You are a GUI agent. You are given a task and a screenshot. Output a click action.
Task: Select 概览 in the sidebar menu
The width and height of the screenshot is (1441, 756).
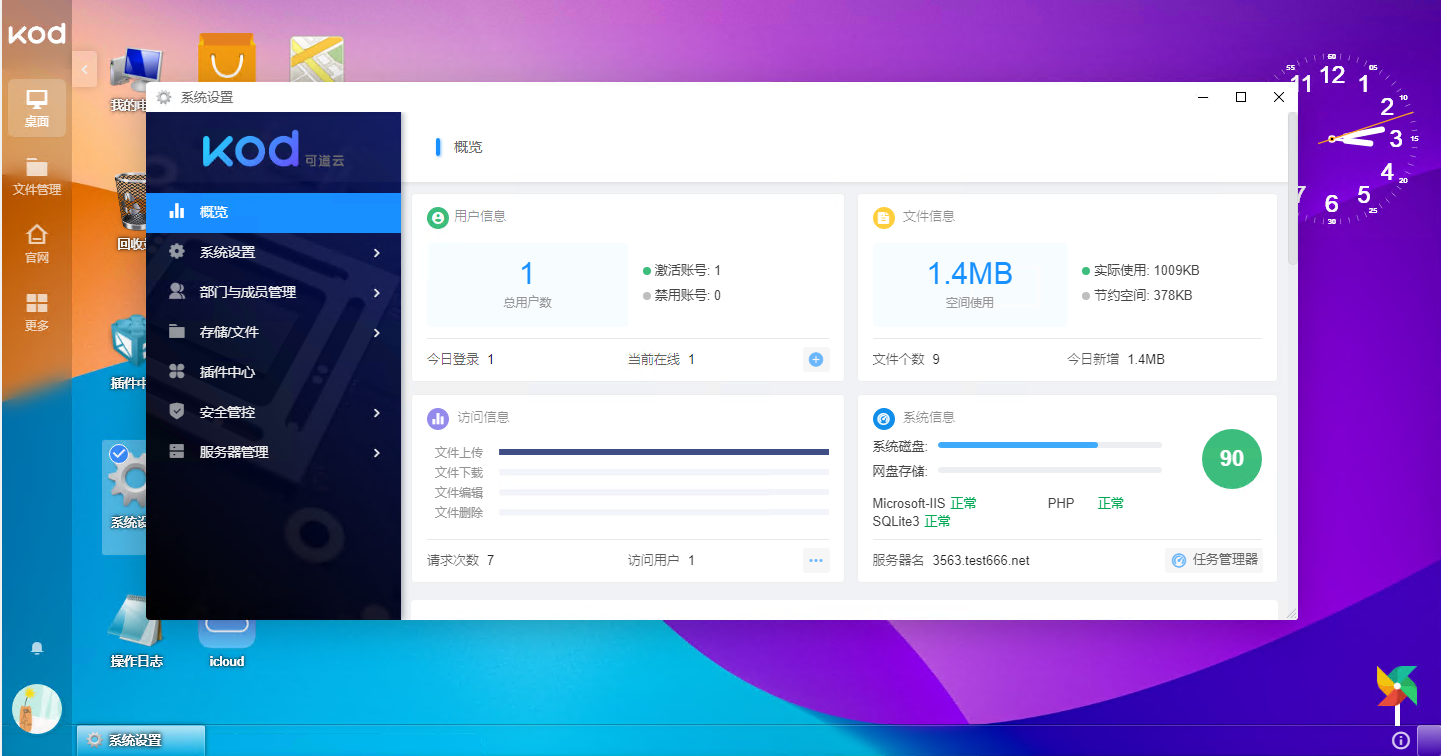pos(274,212)
